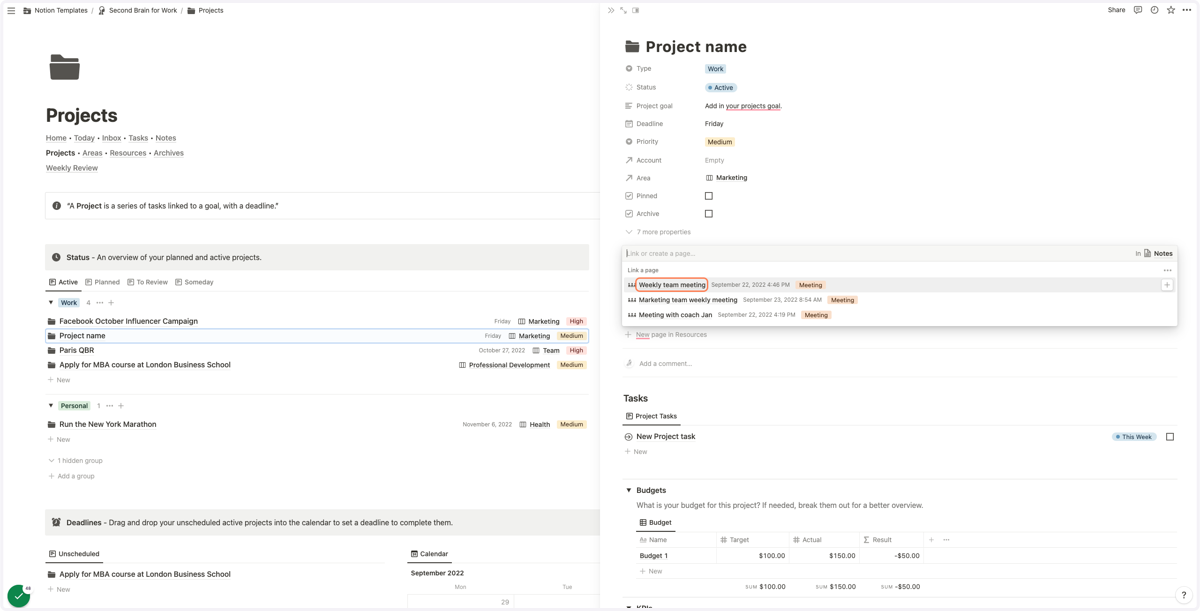Click the Share button
Image resolution: width=1200 pixels, height=611 pixels.
coord(1116,10)
